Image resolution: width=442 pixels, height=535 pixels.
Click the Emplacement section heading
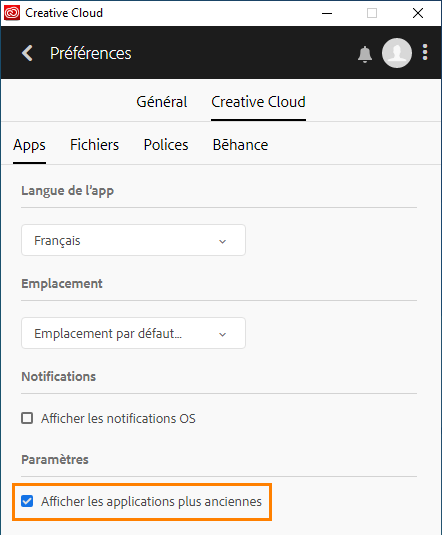coord(62,284)
